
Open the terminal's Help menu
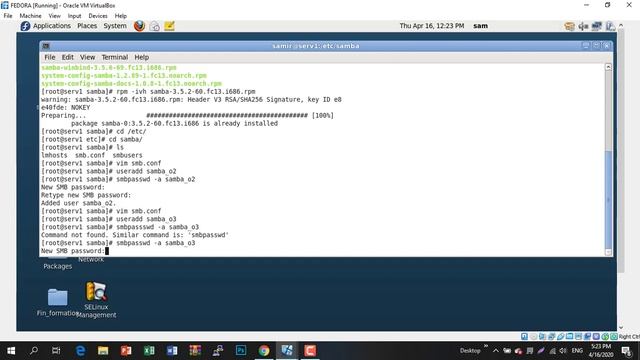[x=142, y=57]
